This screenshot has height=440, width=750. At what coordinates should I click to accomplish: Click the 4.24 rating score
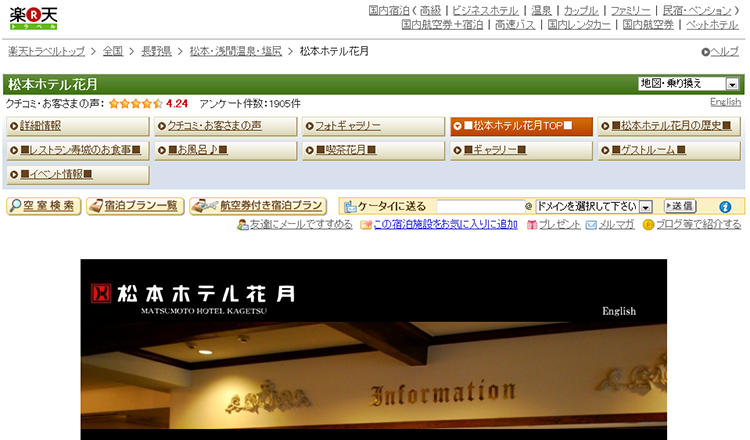[x=177, y=103]
